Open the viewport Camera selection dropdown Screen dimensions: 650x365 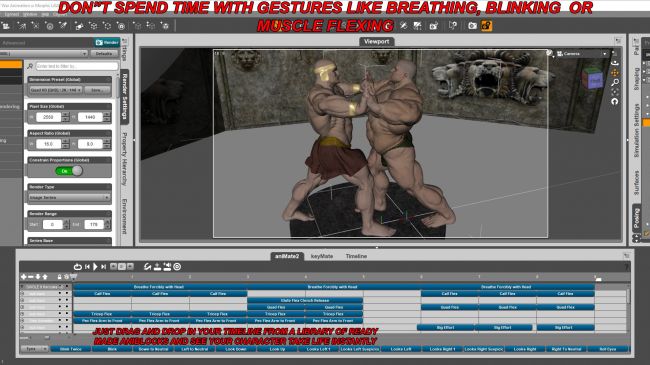(582, 54)
